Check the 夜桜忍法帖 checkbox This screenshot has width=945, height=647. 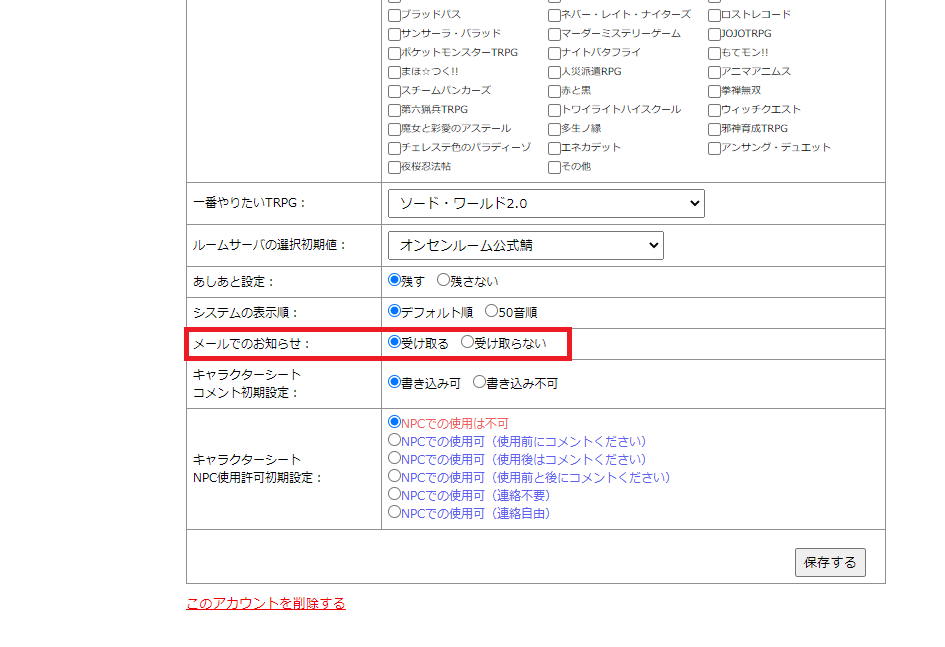[x=394, y=167]
